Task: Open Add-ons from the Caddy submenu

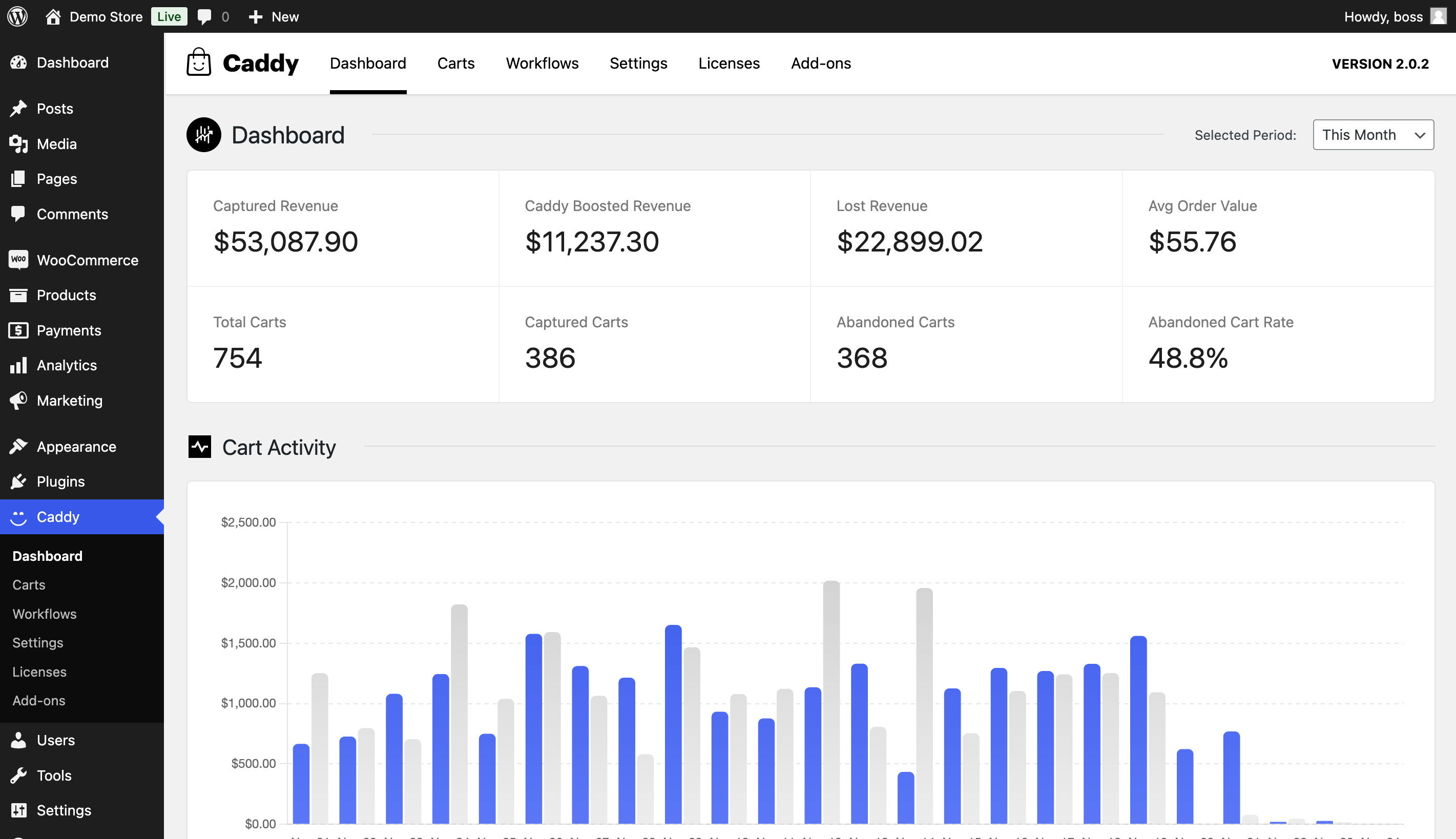Action: point(37,700)
